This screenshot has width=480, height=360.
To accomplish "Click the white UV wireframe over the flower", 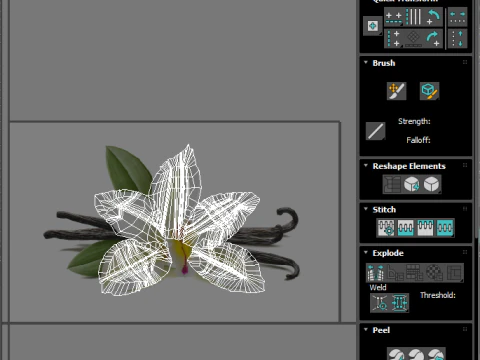I will pos(180,220).
